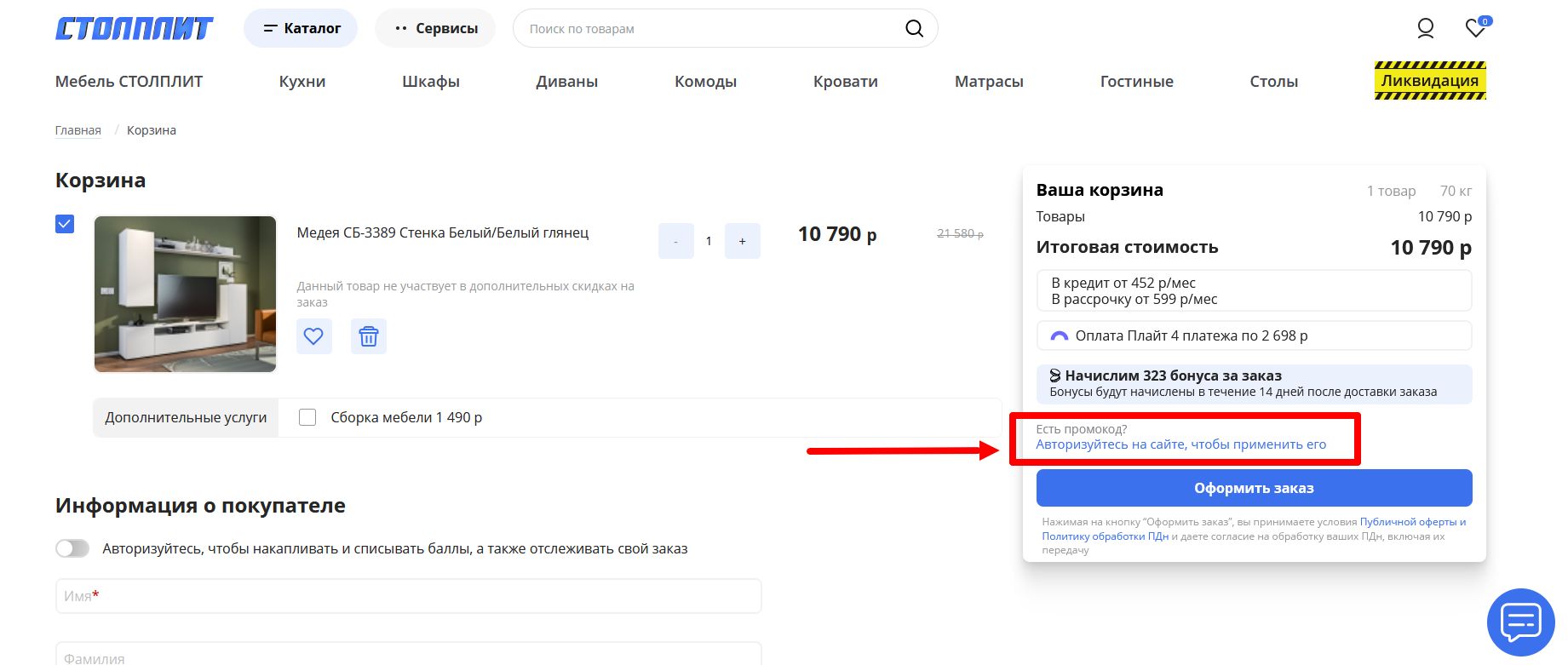Remove item with the trash bin icon
Image resolution: width=1568 pixels, height=665 pixels.
pos(368,336)
